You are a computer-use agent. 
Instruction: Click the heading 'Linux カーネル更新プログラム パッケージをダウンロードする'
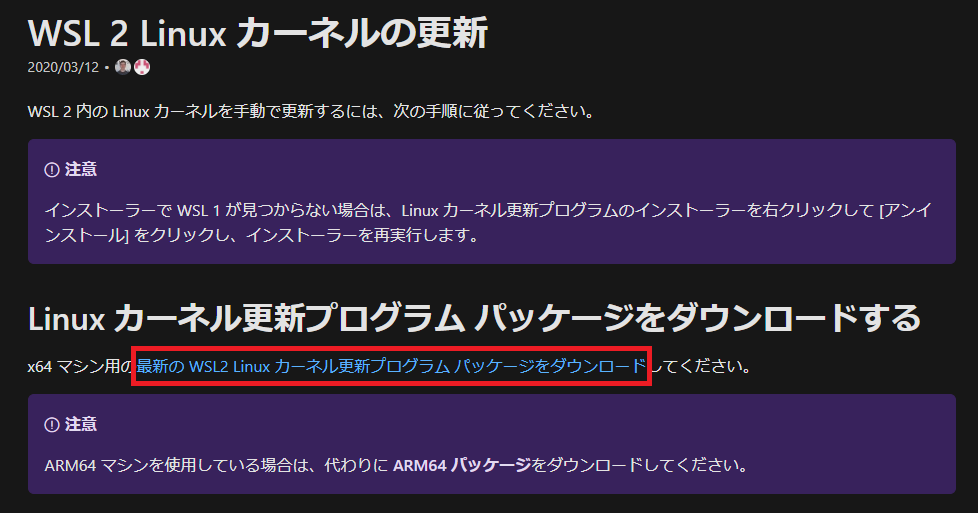tap(474, 318)
